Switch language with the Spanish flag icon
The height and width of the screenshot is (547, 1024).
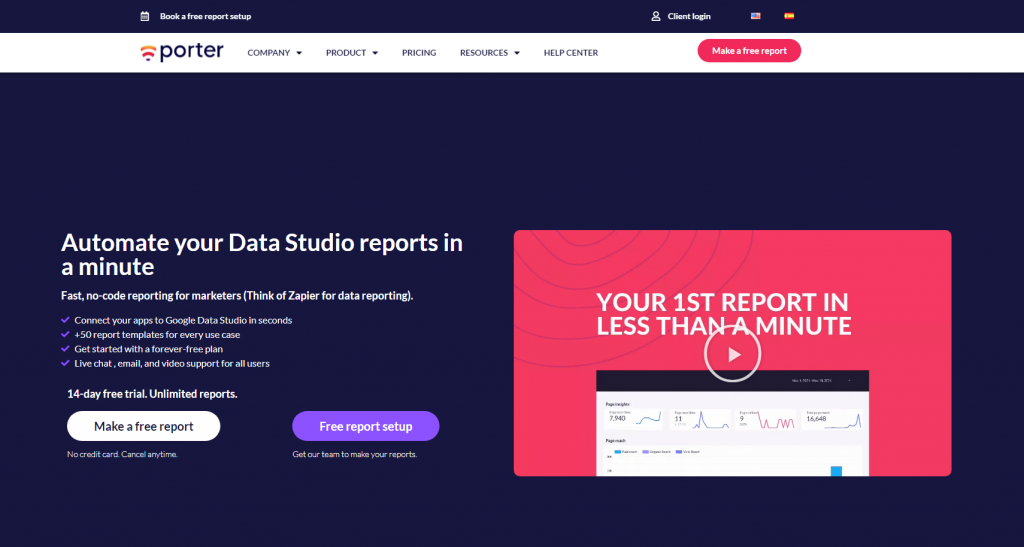click(789, 16)
